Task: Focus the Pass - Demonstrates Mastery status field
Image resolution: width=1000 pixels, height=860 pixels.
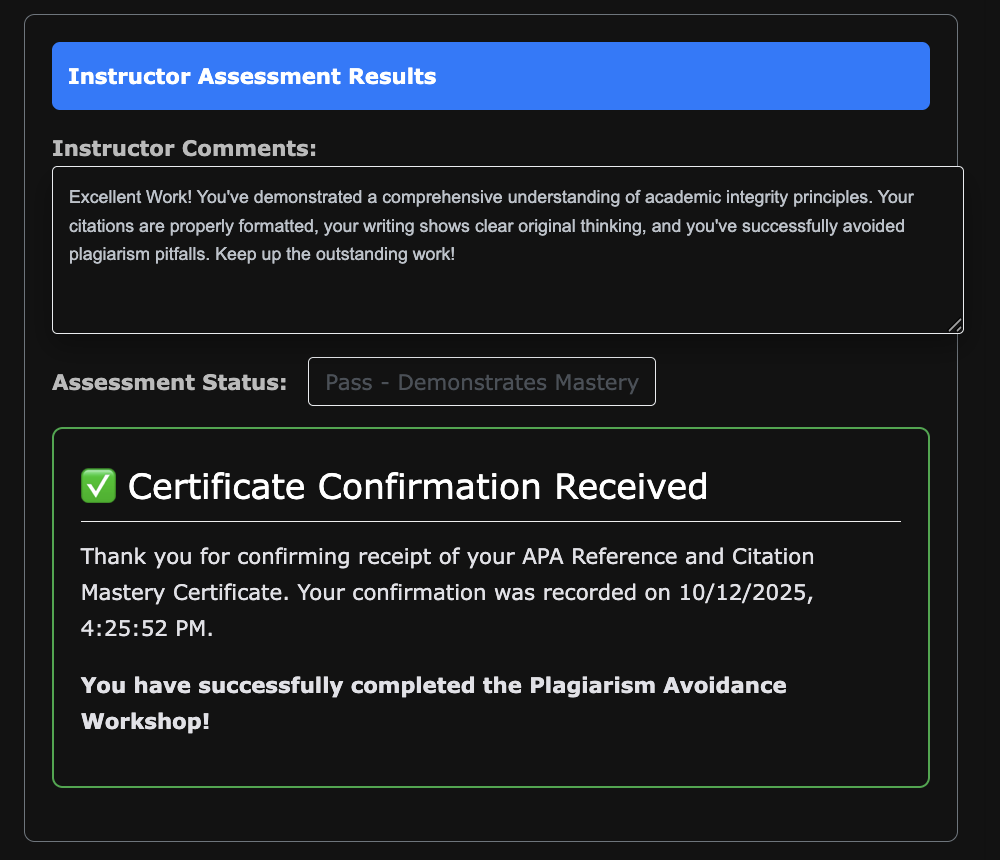Action: (481, 382)
